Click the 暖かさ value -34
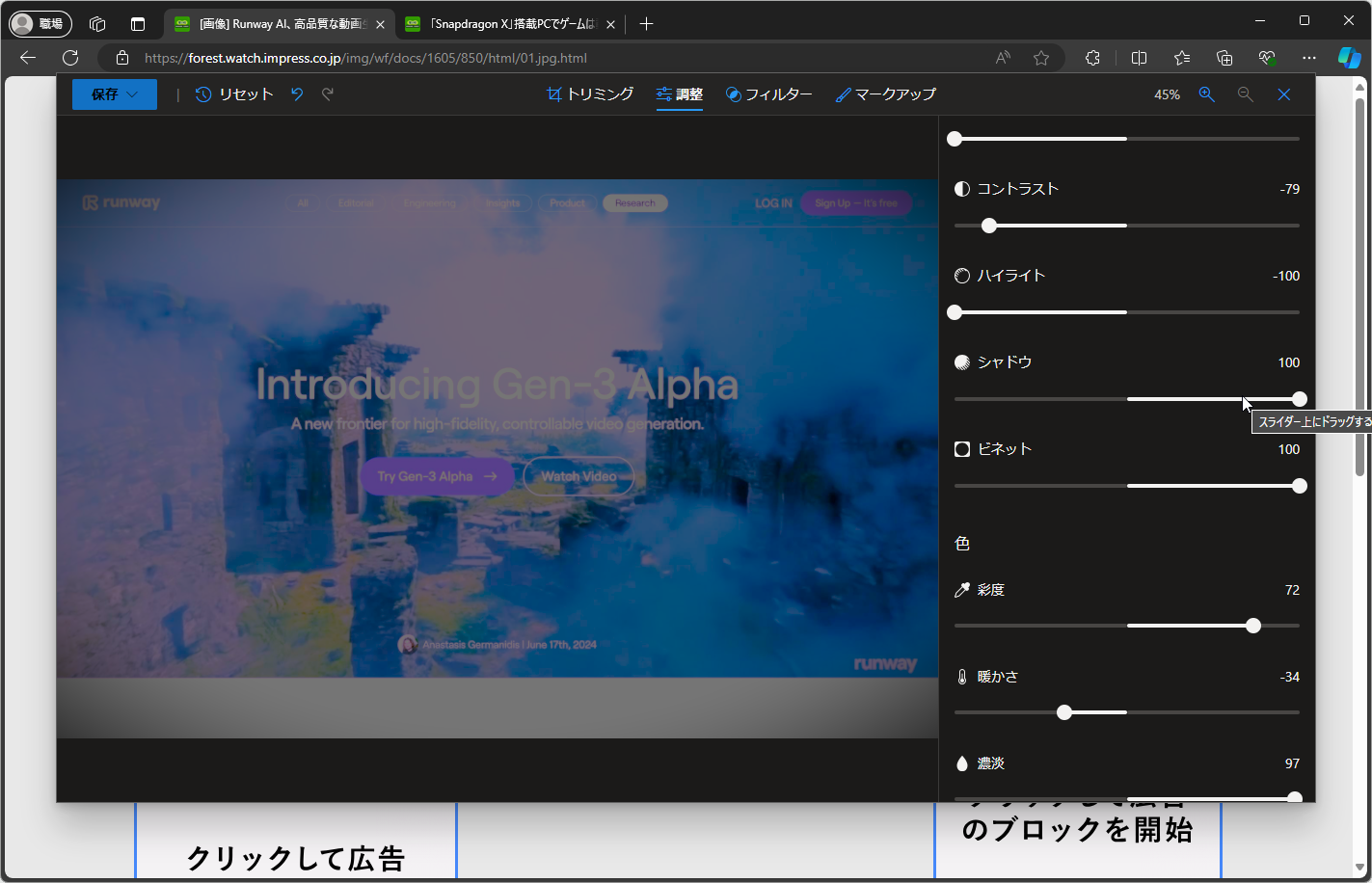The height and width of the screenshot is (883, 1372). [1290, 677]
